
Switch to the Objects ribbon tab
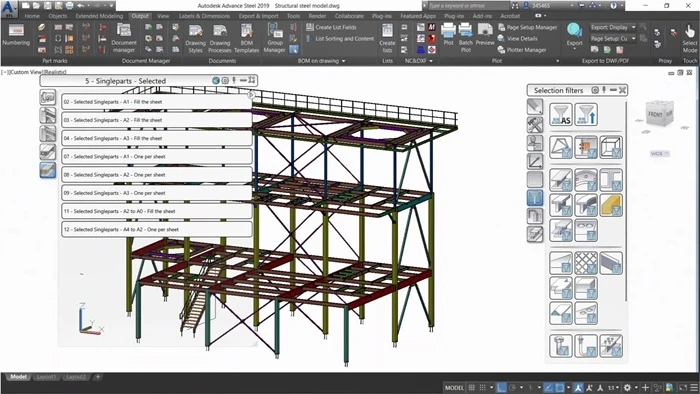58,16
